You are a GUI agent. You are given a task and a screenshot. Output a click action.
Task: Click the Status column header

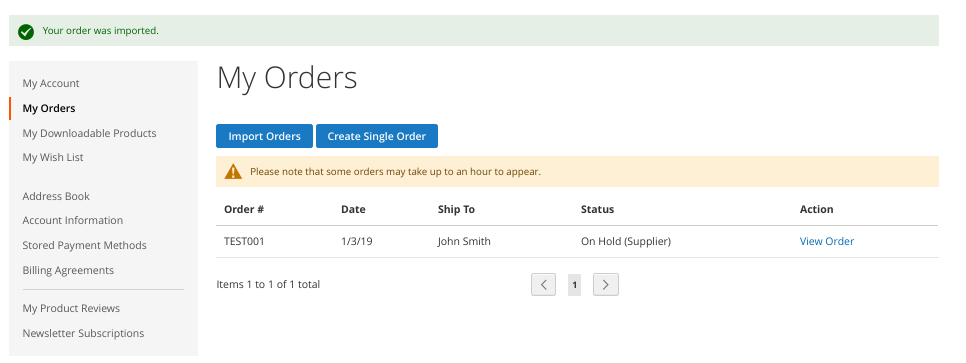click(x=597, y=210)
